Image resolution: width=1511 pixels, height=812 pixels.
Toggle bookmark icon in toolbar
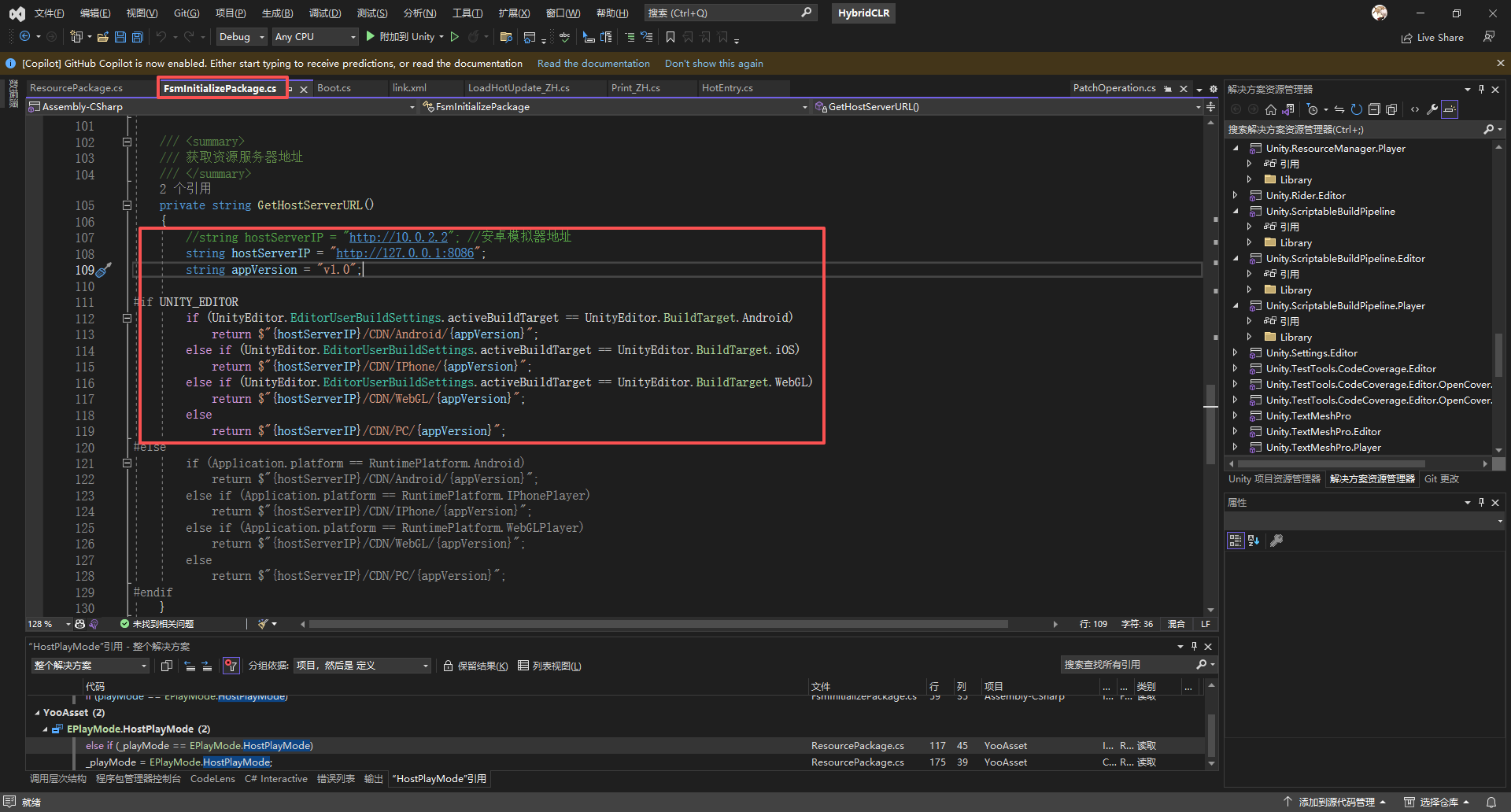tap(671, 37)
